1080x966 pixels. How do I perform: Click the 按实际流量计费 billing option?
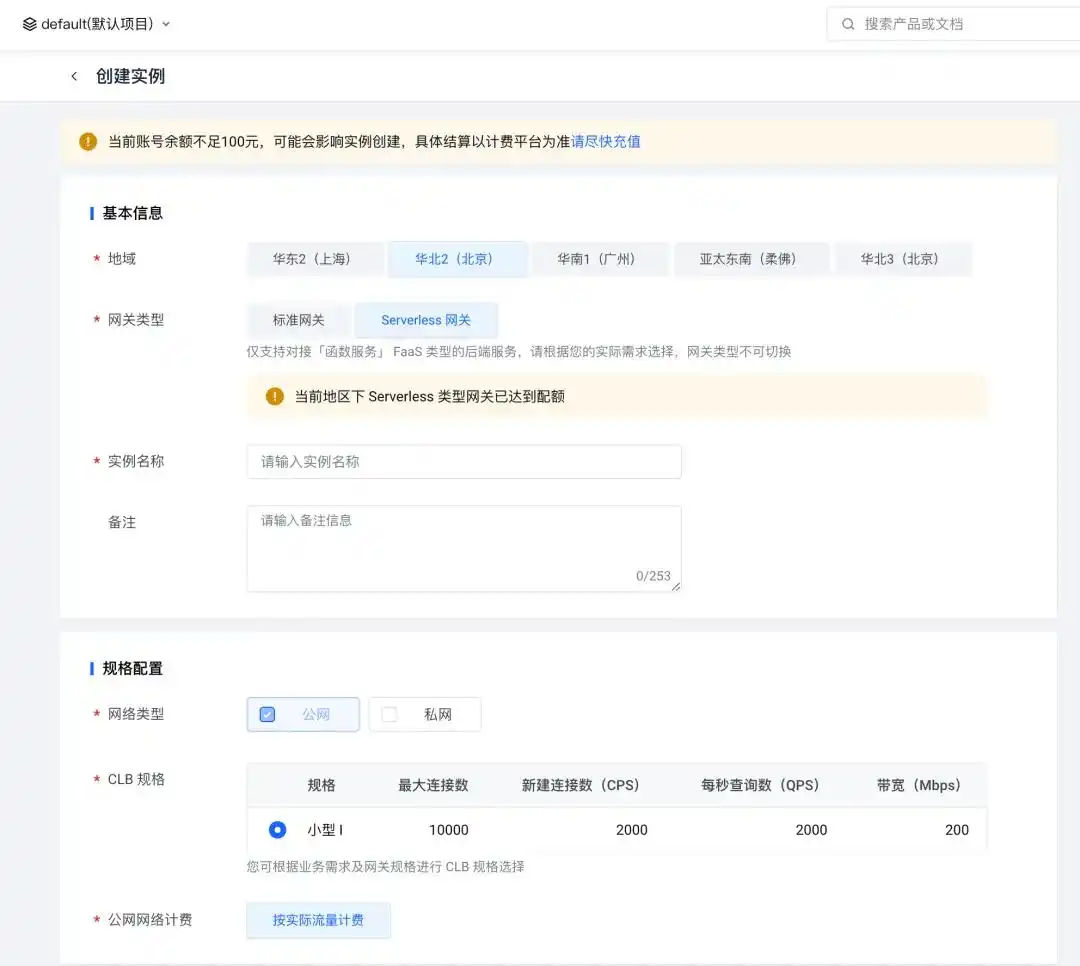coord(318,919)
